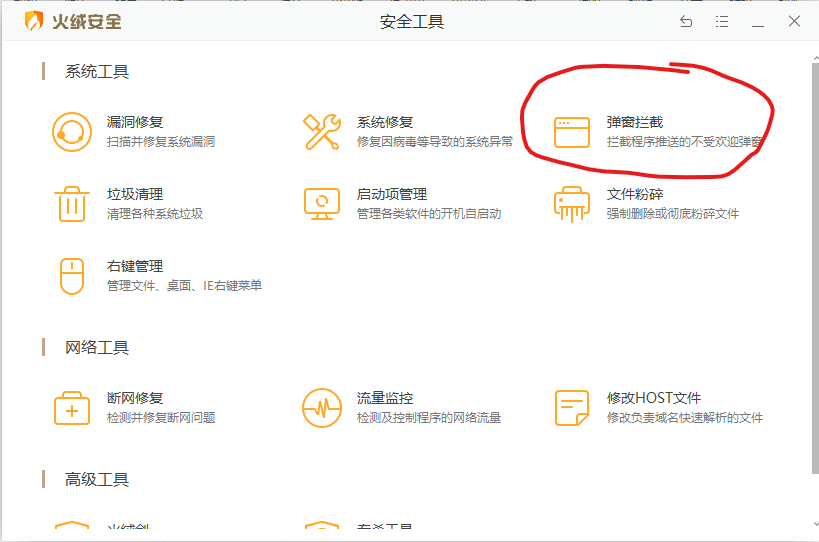Click the 垃圾清理 title text
819x542 pixels.
coord(135,194)
